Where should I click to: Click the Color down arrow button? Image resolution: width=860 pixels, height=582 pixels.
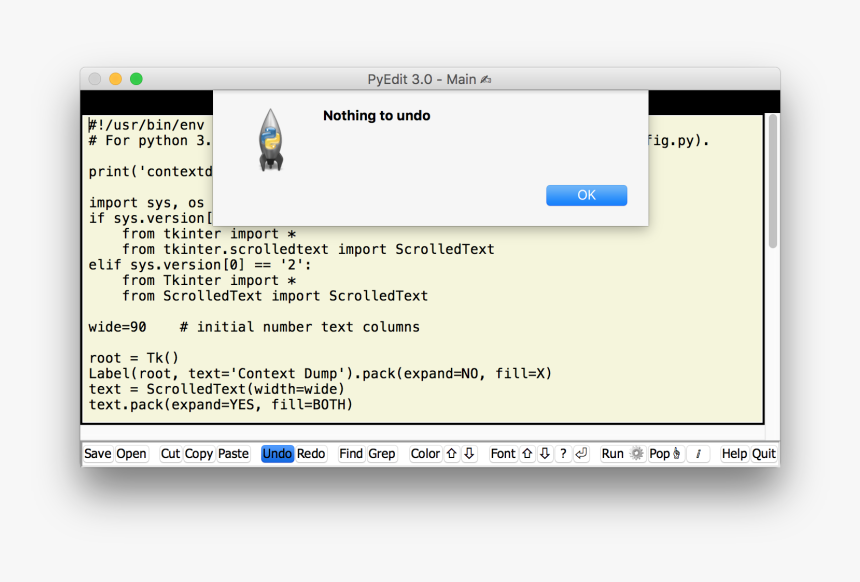[x=469, y=454]
